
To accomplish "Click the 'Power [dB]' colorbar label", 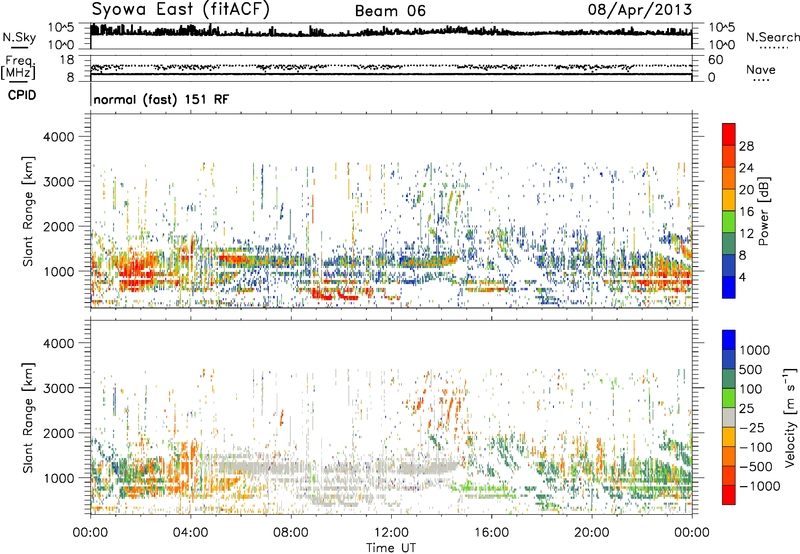I will (x=764, y=211).
